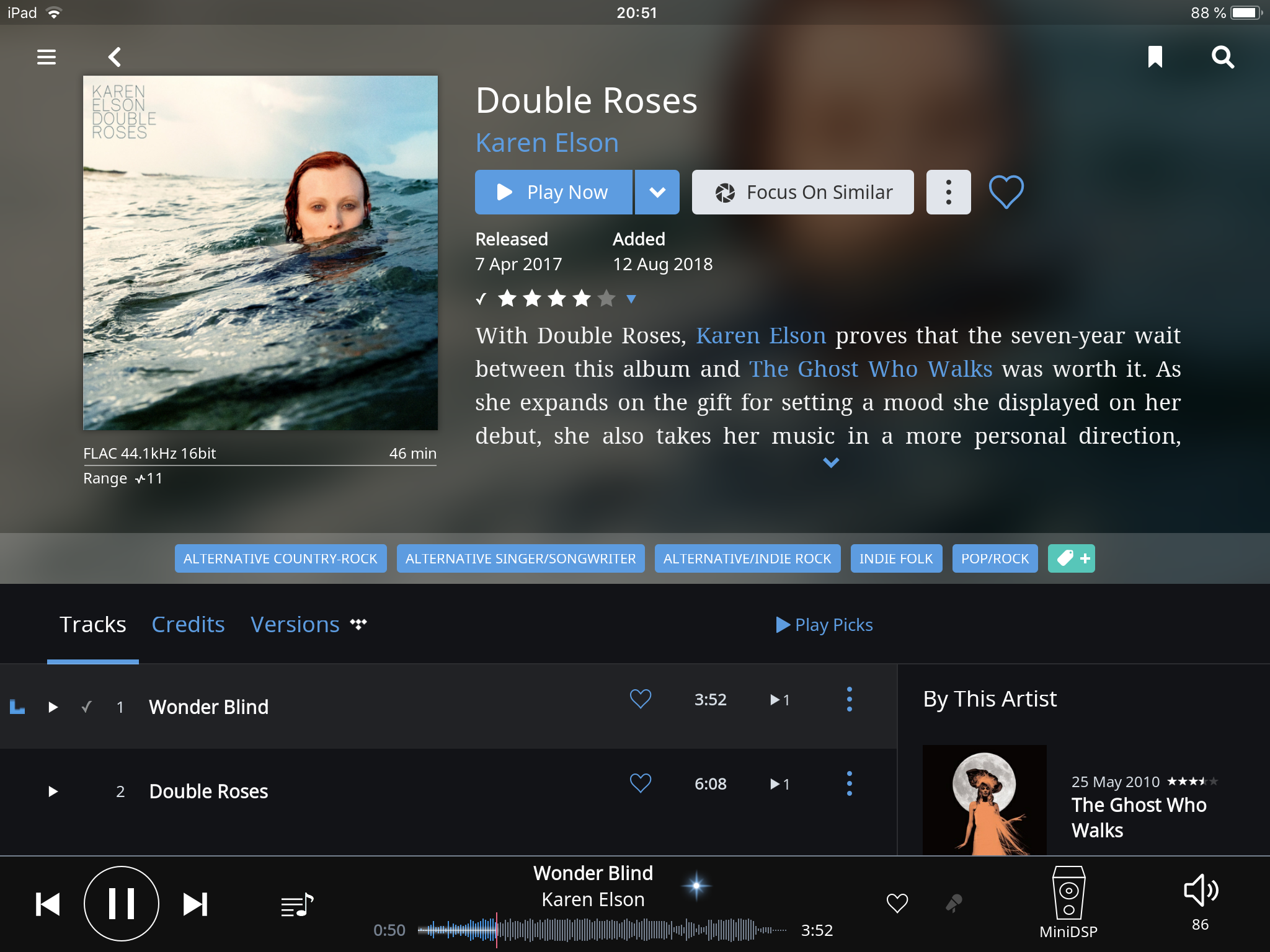Click the Play Picks link
The image size is (1270, 952).
824,624
